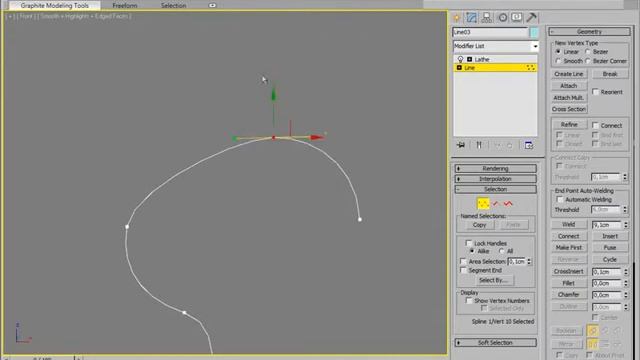Click the Mirror Horizontally icon
640x360 pixels.
coord(593,344)
